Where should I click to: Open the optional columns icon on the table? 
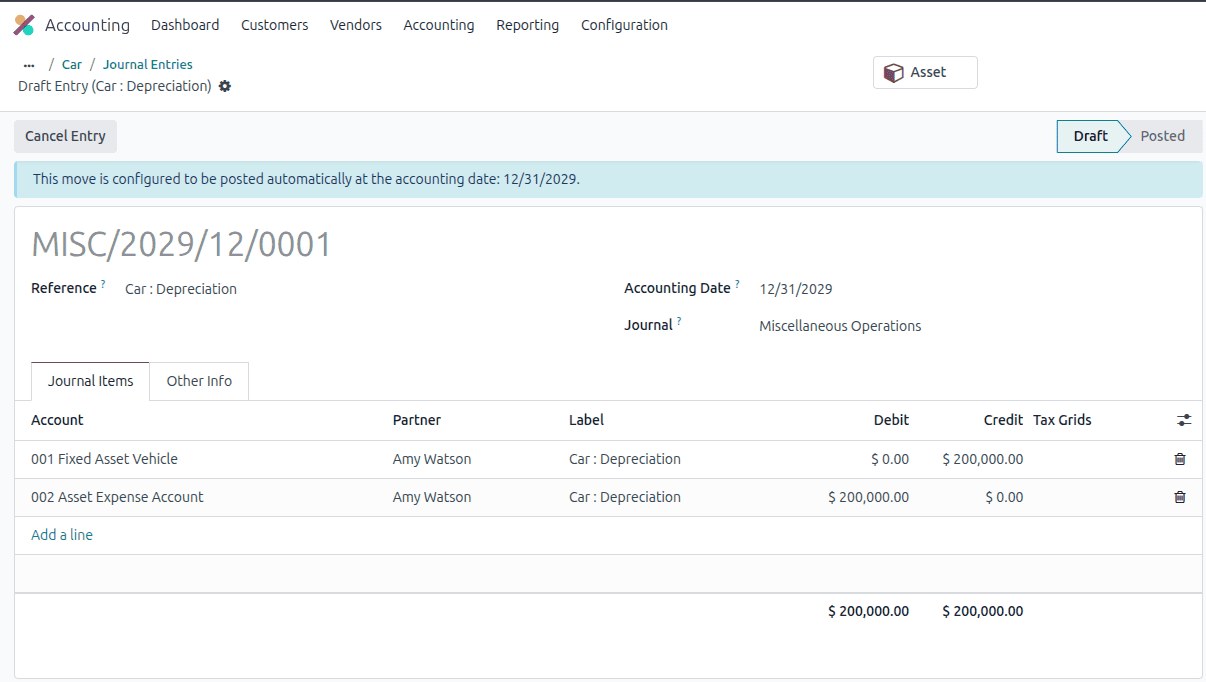1184,420
